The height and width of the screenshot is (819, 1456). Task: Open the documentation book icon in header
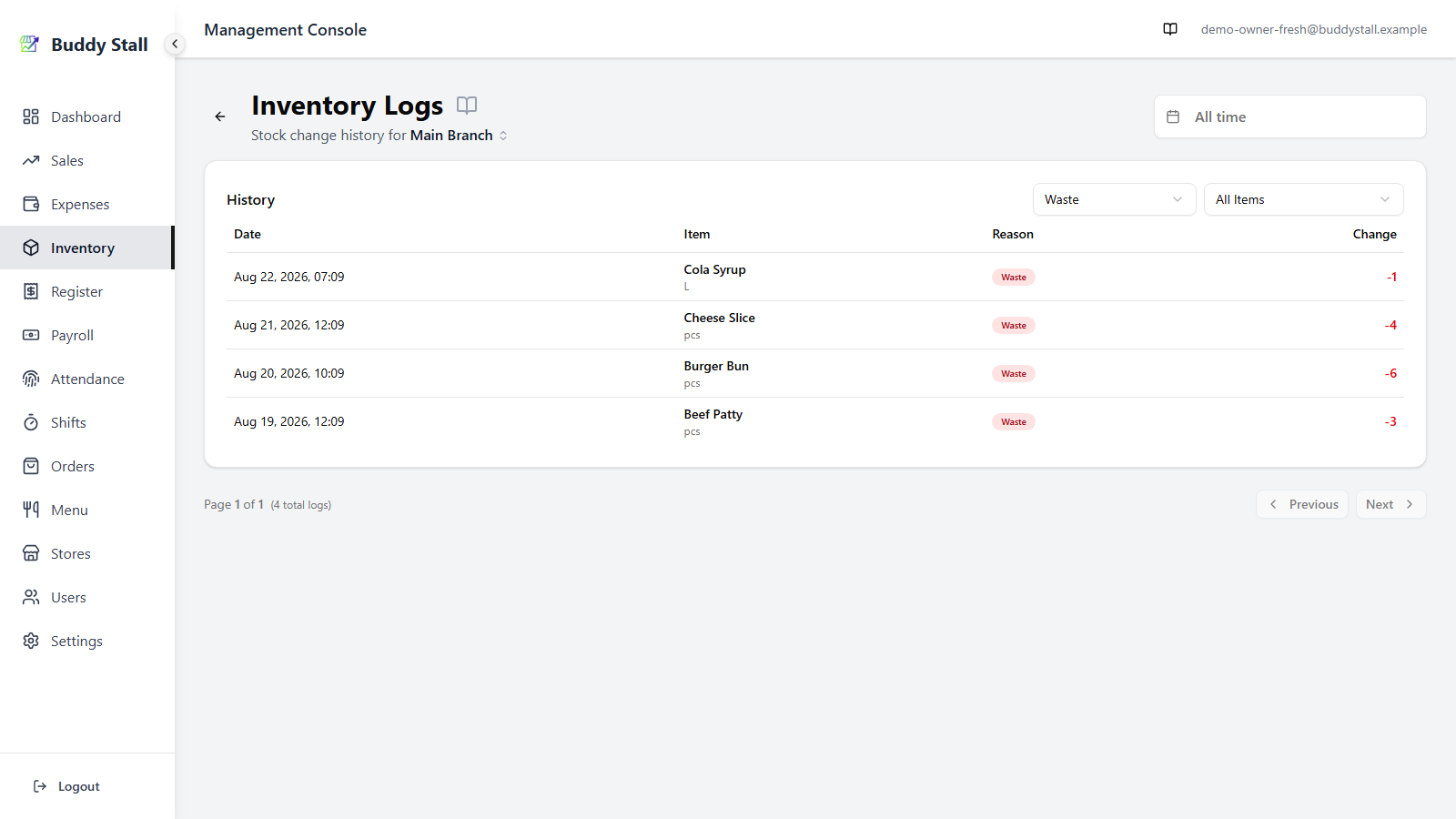(1170, 29)
